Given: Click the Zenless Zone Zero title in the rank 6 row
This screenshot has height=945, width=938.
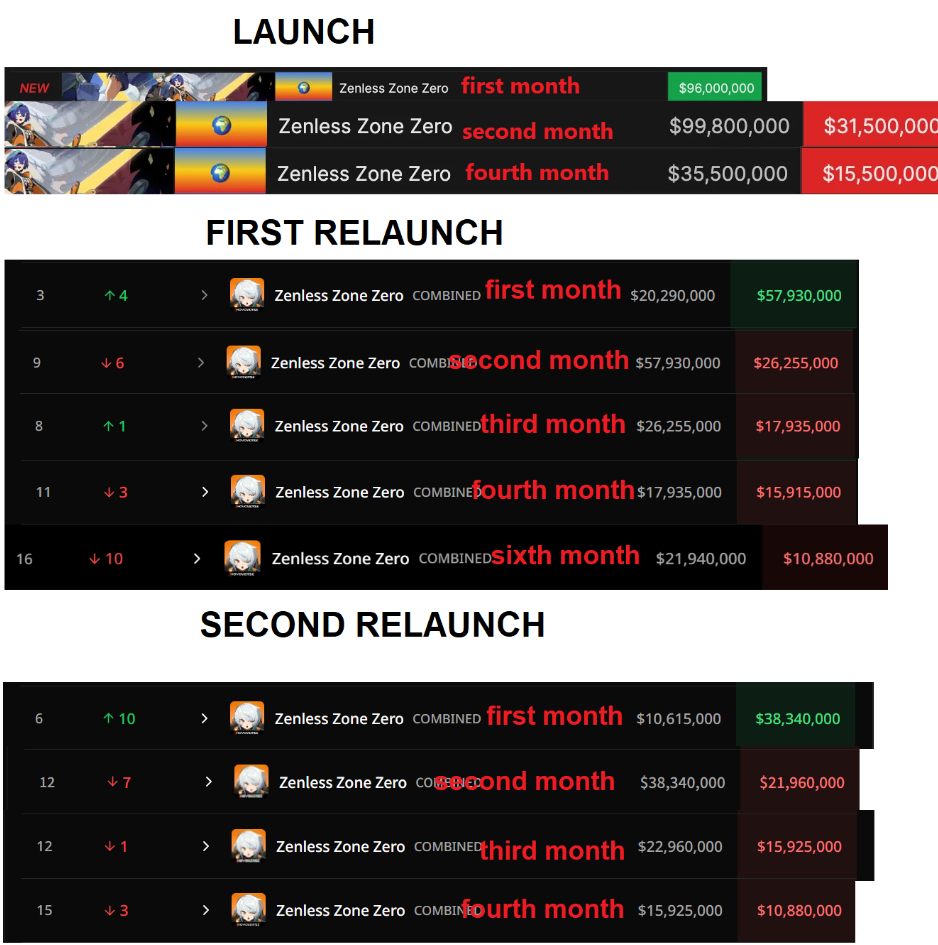Looking at the screenshot, I should point(339,718).
